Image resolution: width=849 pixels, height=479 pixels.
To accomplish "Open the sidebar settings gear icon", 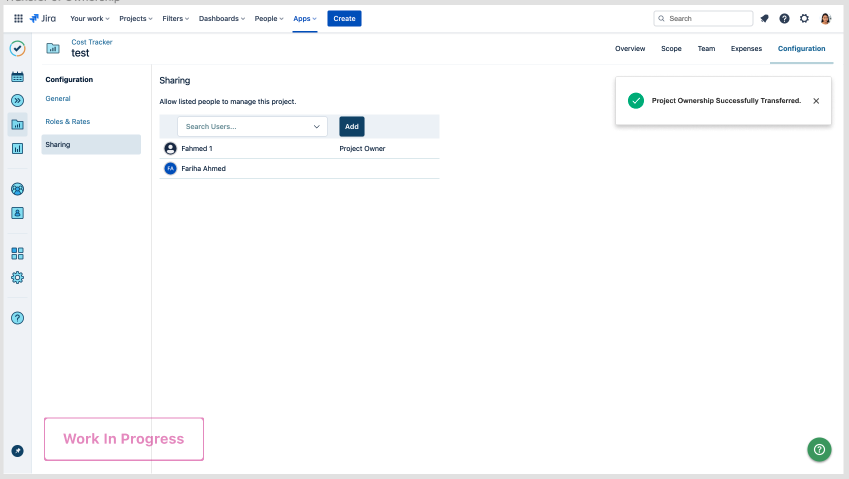I will [17, 277].
